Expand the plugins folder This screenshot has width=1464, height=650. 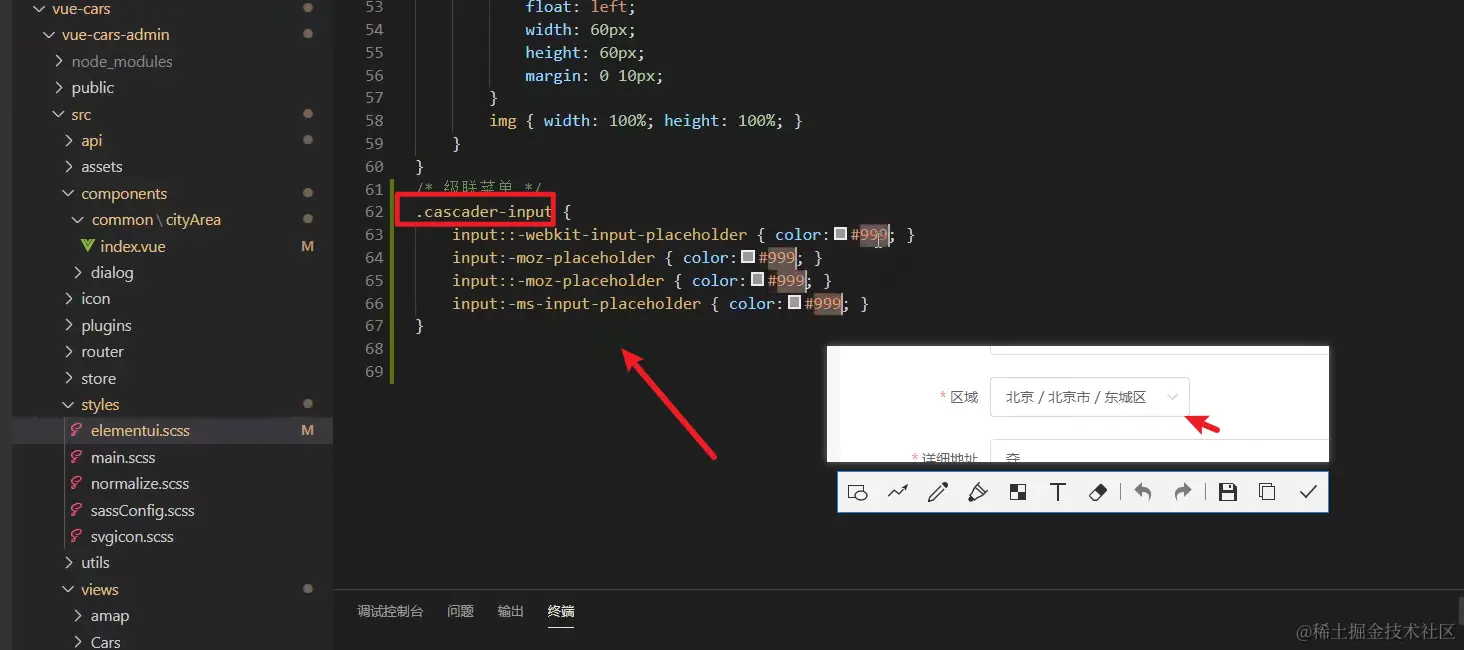click(x=69, y=325)
